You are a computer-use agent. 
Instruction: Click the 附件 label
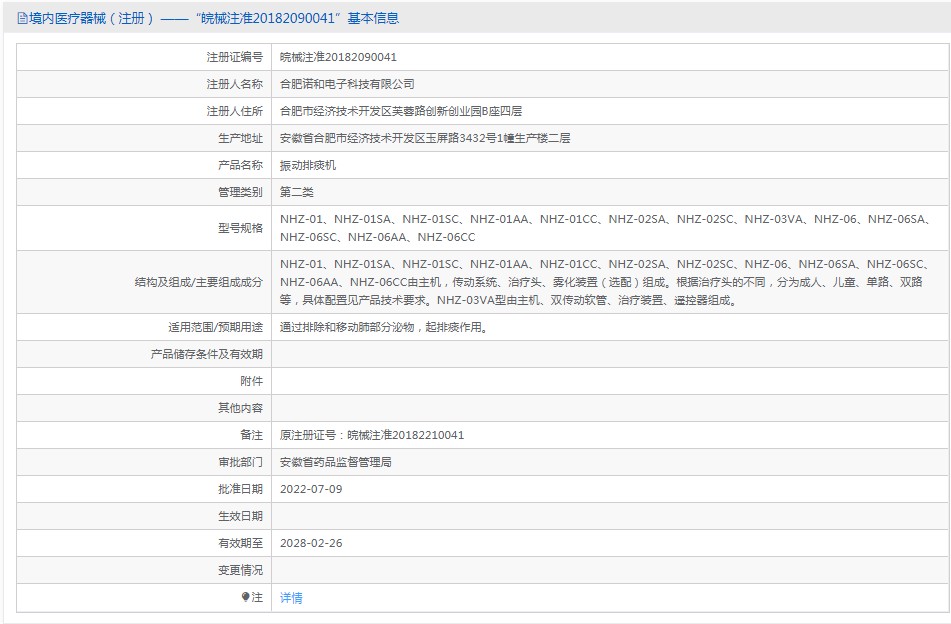point(252,381)
